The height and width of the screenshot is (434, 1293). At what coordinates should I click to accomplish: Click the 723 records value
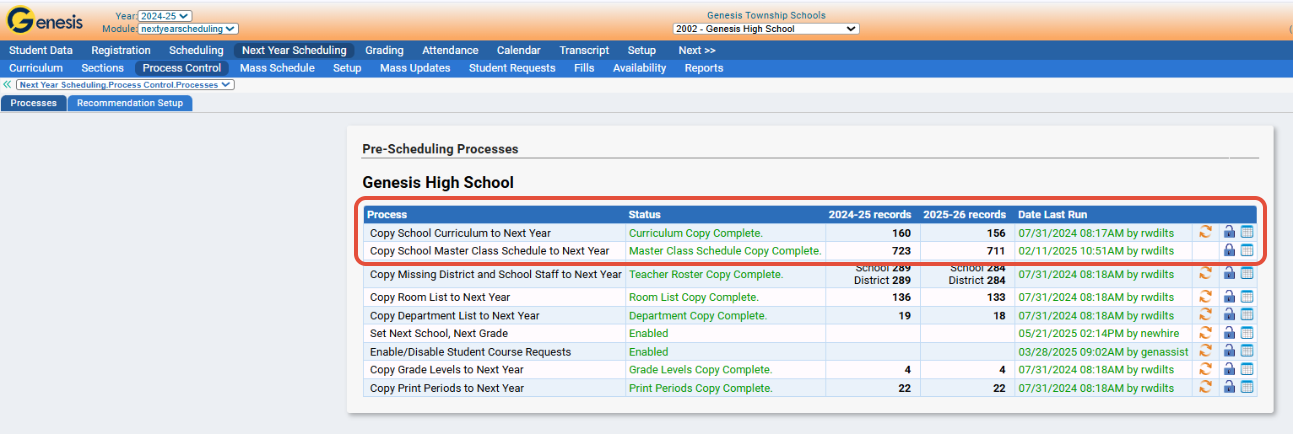point(901,251)
